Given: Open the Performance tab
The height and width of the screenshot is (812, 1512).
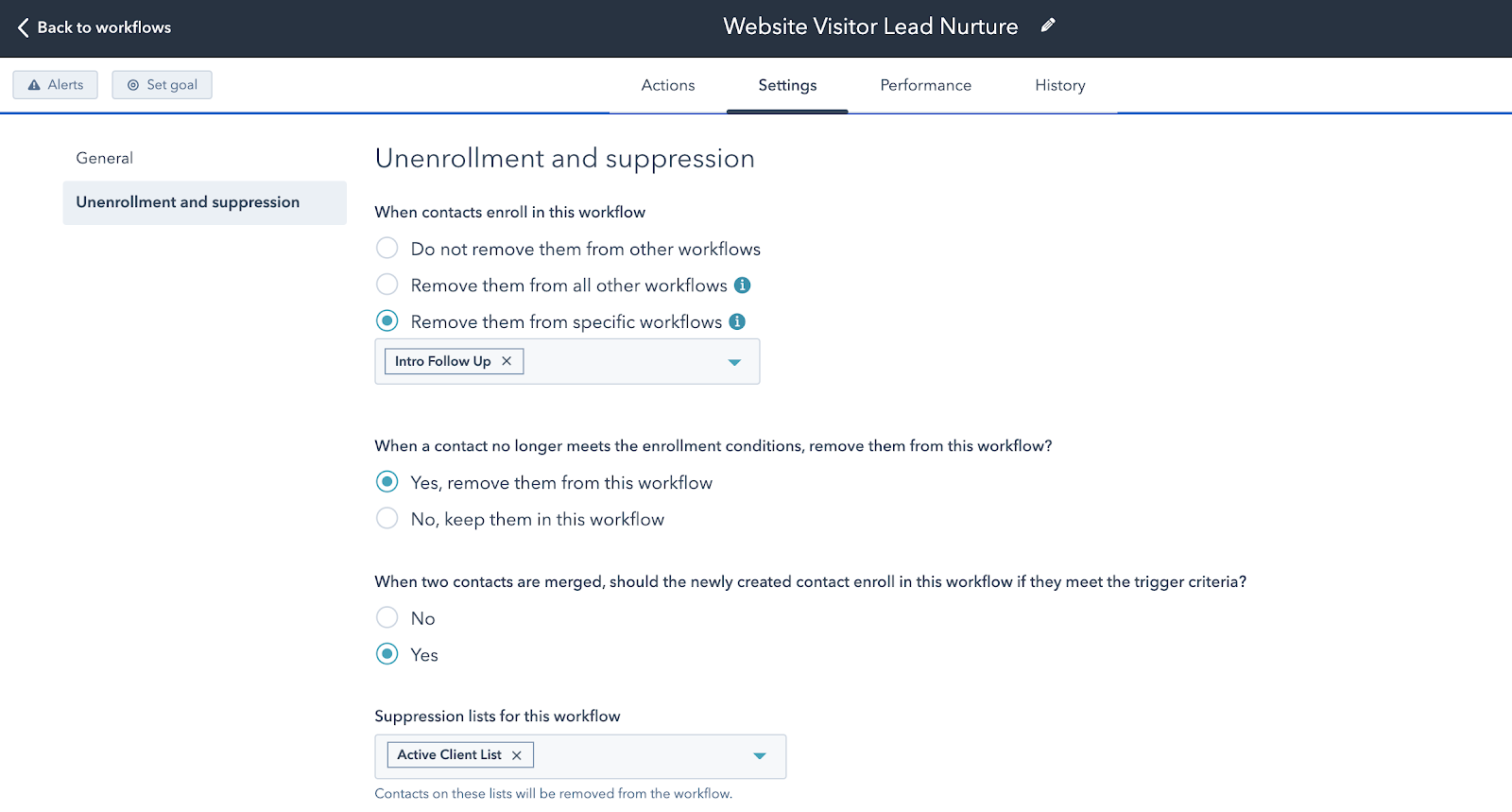Looking at the screenshot, I should tap(926, 85).
